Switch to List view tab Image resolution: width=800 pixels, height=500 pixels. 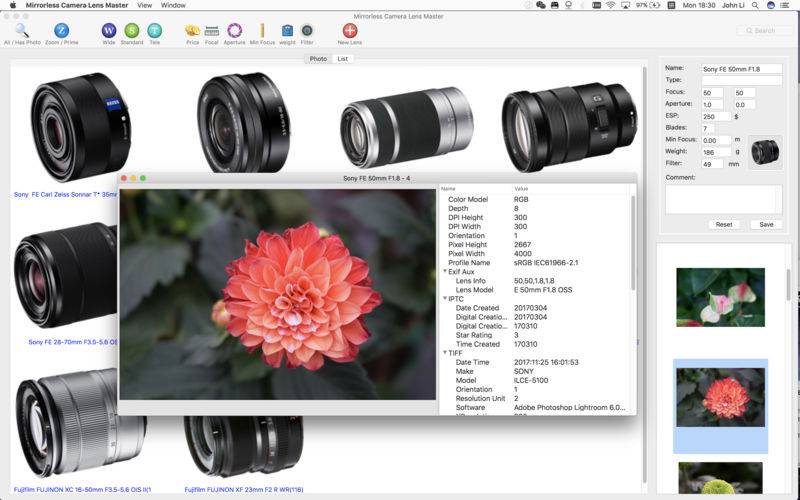point(343,59)
